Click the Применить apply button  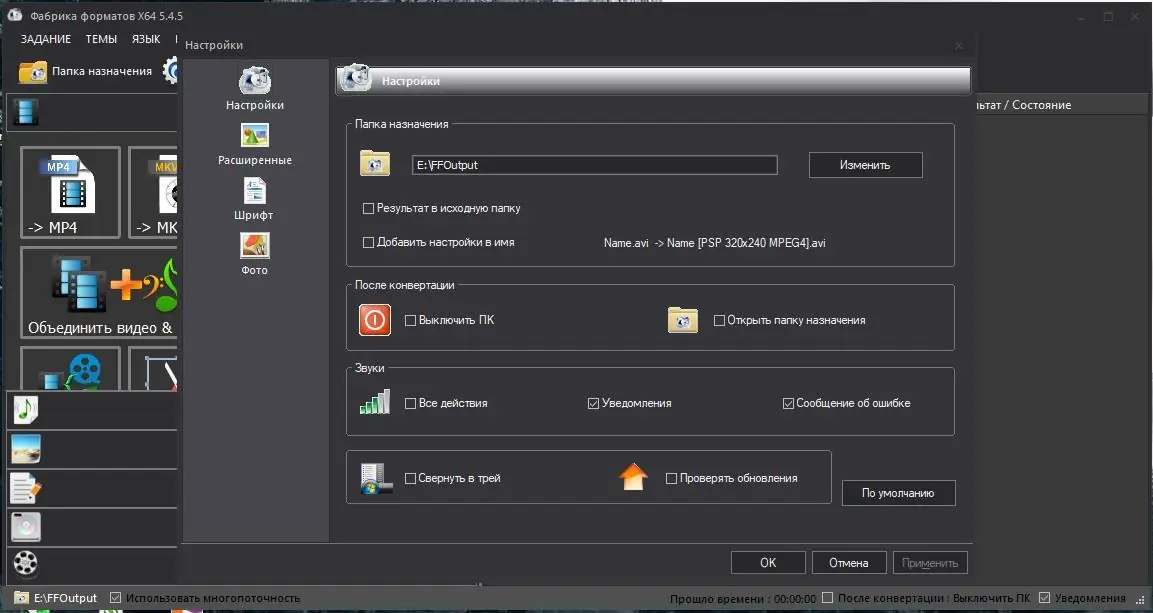929,563
